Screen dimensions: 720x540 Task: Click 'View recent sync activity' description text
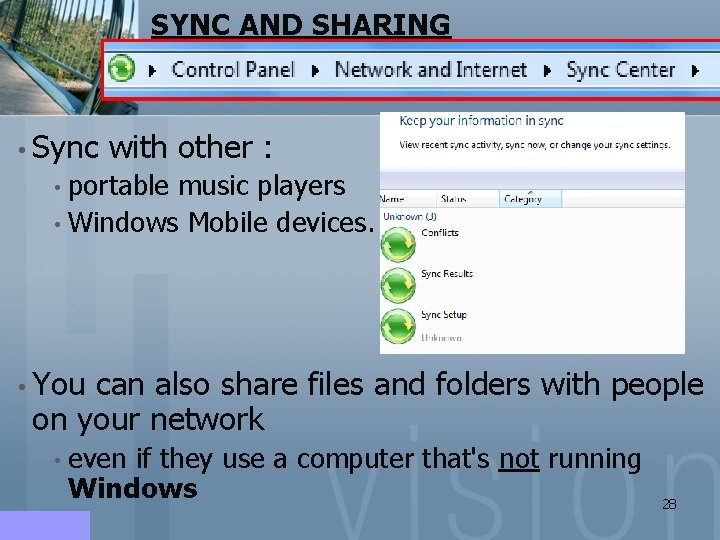coord(535,145)
